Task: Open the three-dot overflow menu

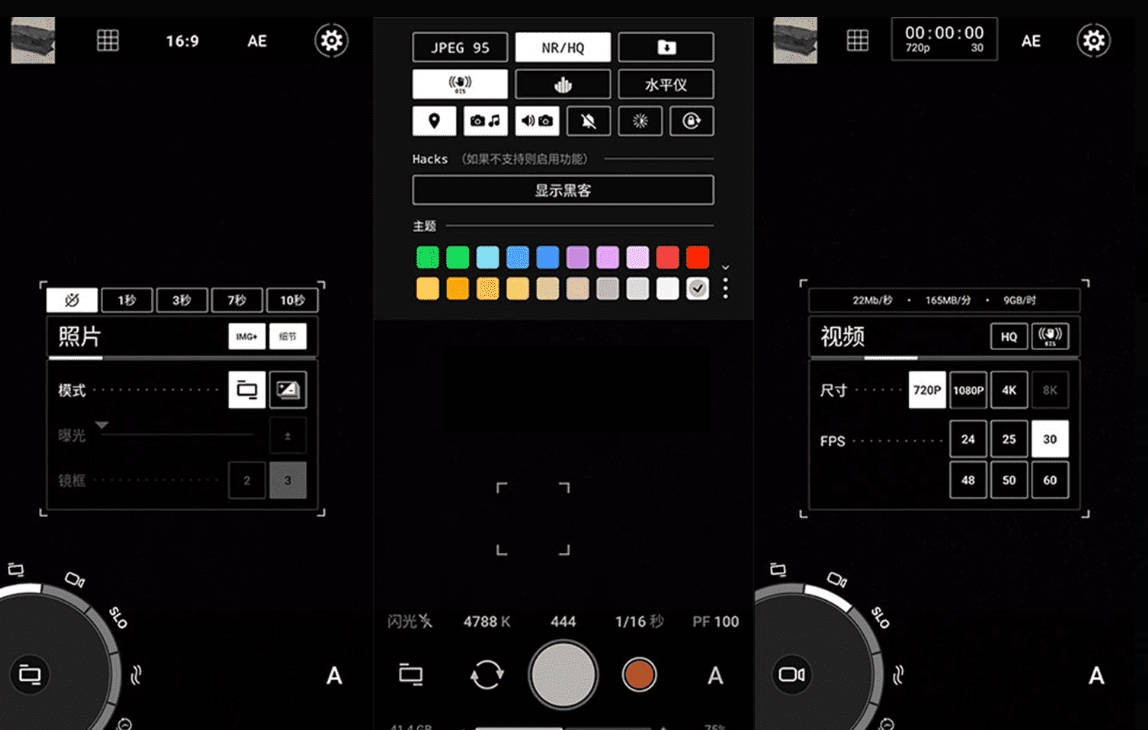Action: [x=725, y=290]
